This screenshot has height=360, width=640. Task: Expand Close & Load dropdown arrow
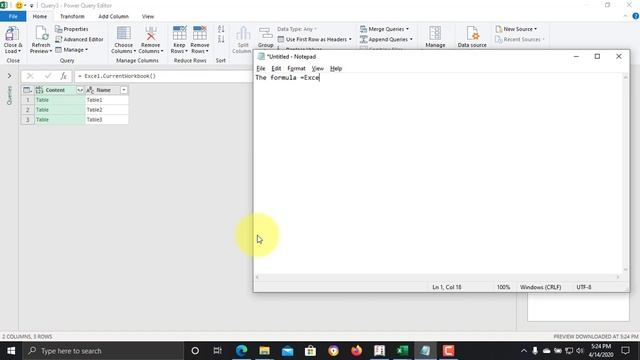tap(19, 51)
